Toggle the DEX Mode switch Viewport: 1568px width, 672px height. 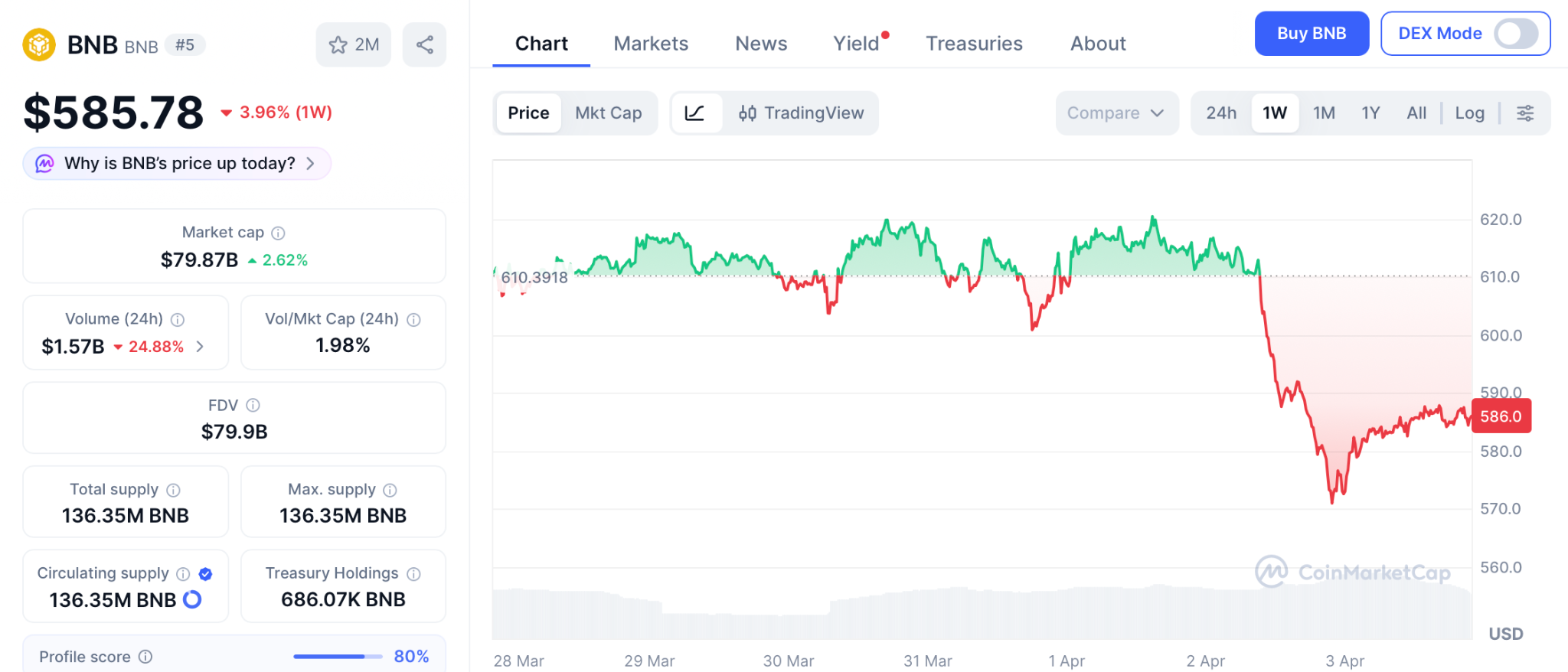click(1516, 34)
